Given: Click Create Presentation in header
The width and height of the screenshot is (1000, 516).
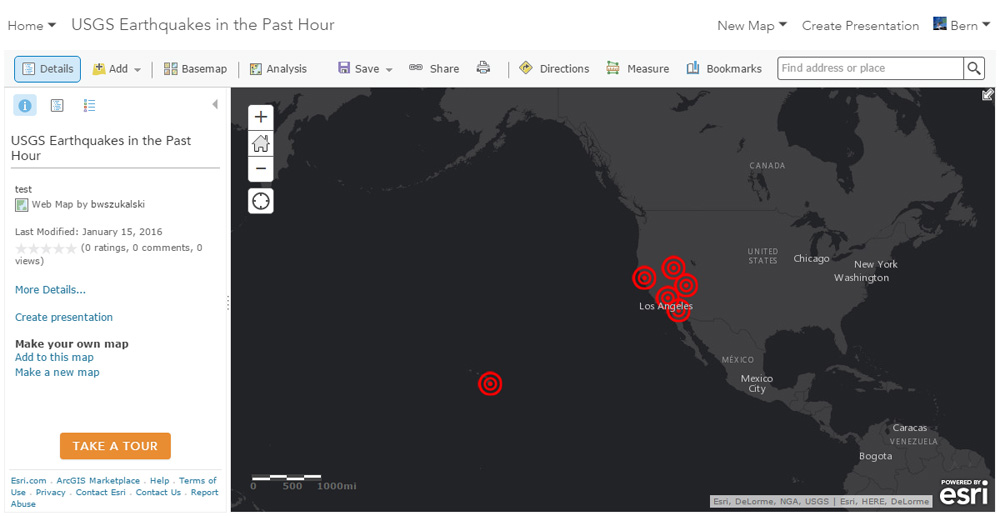Looking at the screenshot, I should click(x=860, y=26).
